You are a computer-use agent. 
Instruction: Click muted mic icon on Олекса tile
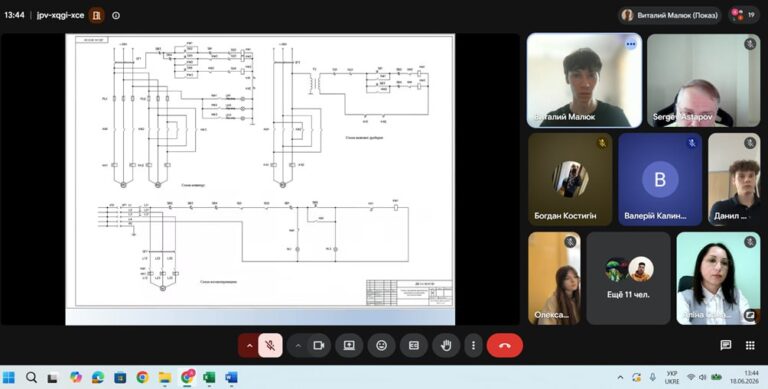570,242
